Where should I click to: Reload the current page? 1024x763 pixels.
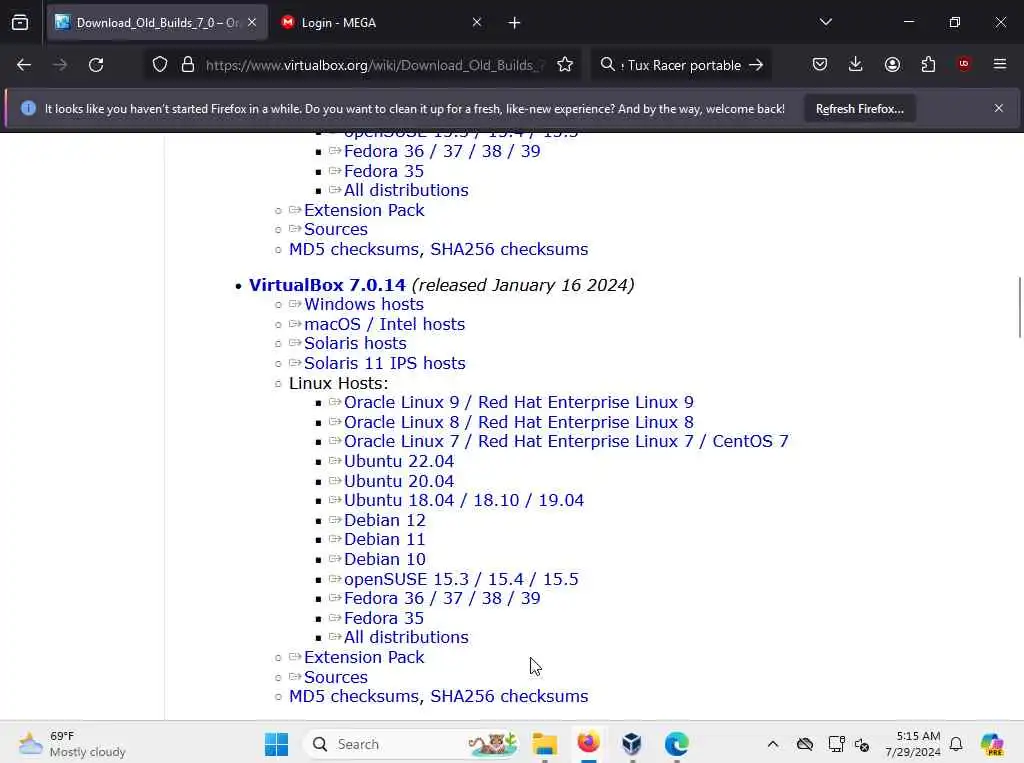click(x=96, y=65)
